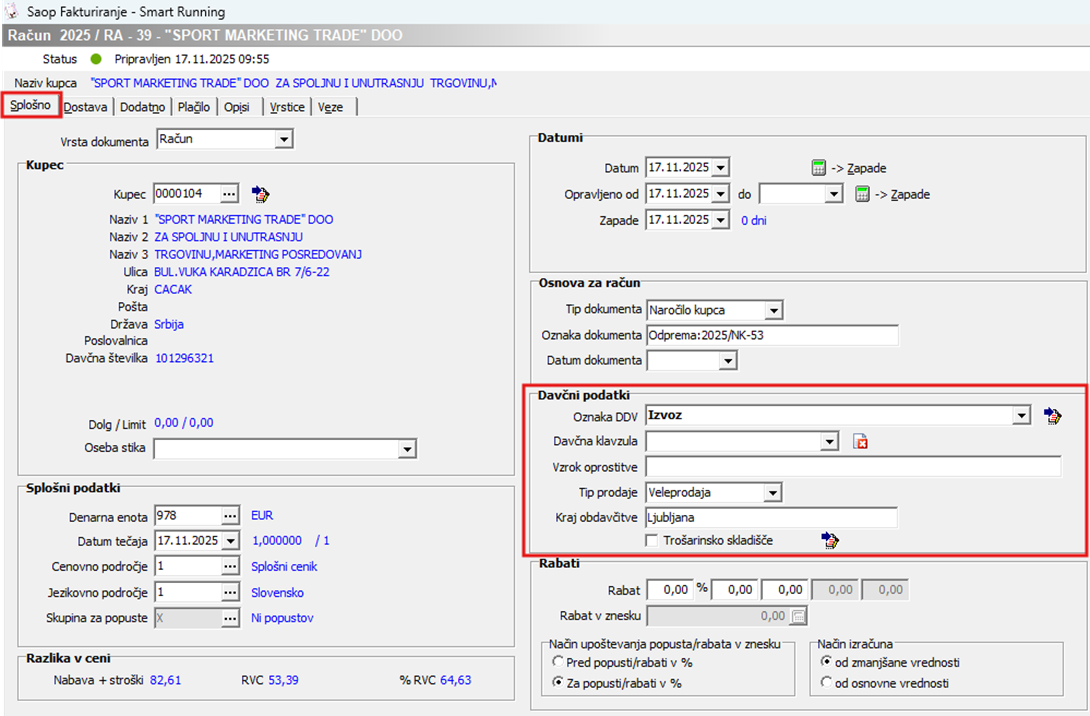Screen dimensions: 1090x716
Task: Click exchange rate value 1,000000
Action: [x=277, y=540]
